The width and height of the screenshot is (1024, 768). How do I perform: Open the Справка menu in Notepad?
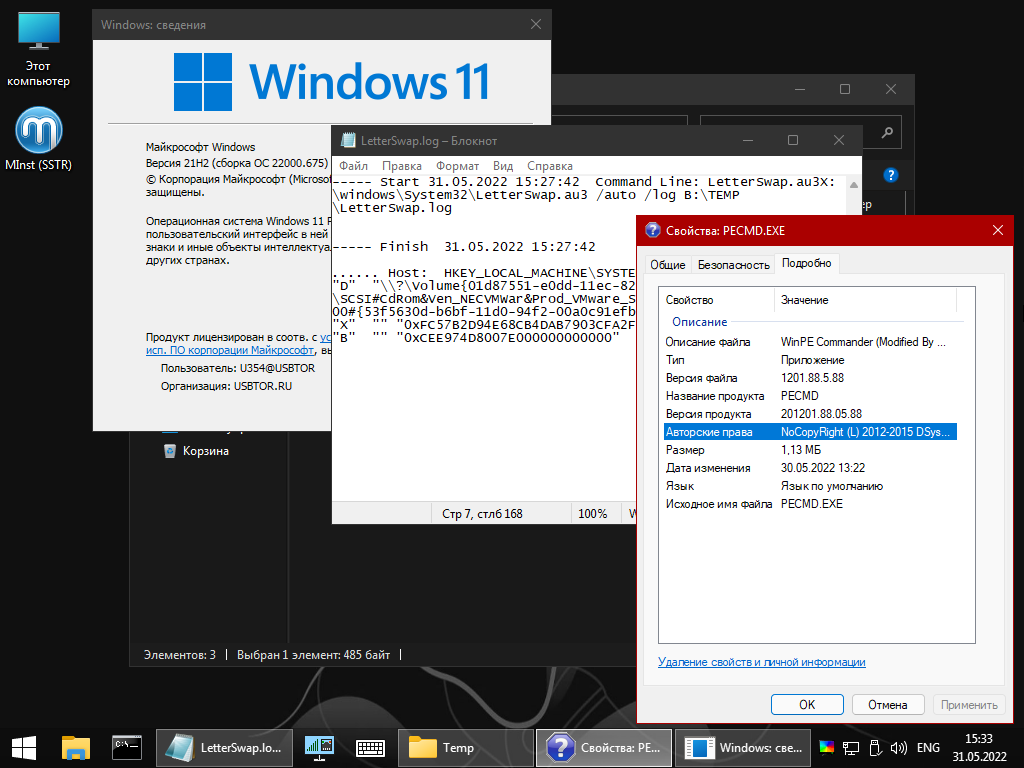pyautogui.click(x=550, y=166)
